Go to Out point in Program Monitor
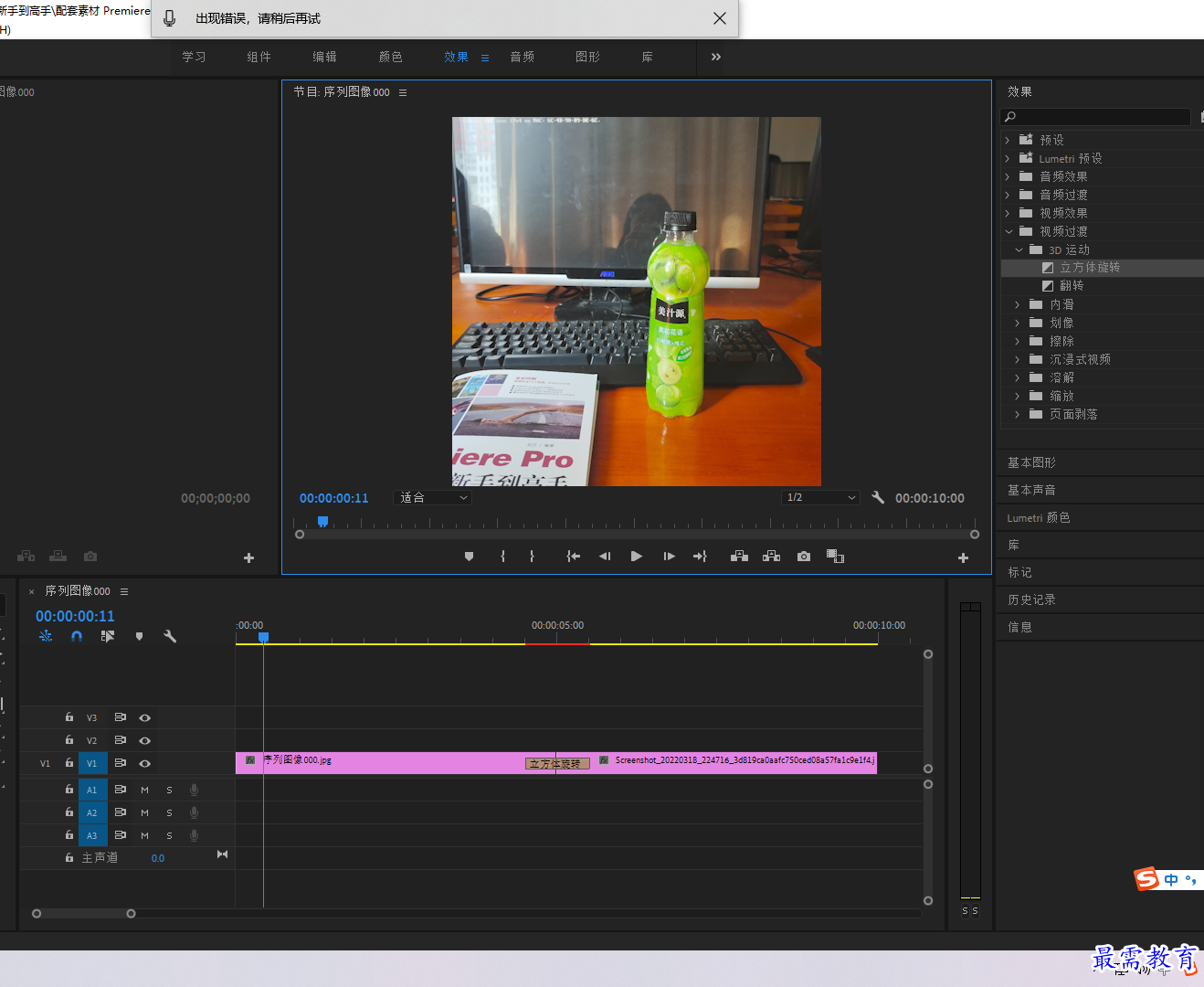Viewport: 1204px width, 987px height. 700,557
